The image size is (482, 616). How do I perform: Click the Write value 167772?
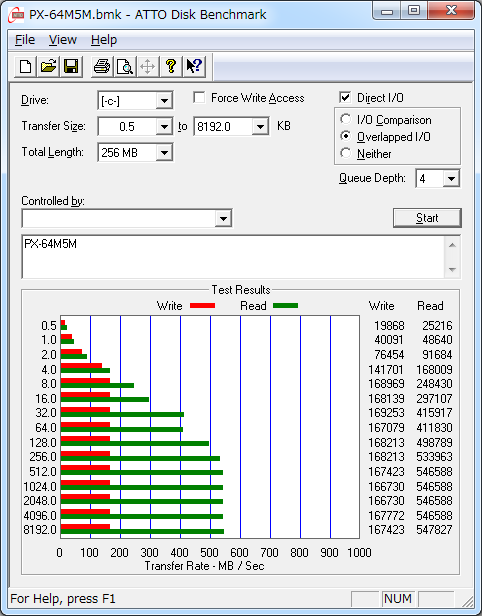tap(386, 515)
